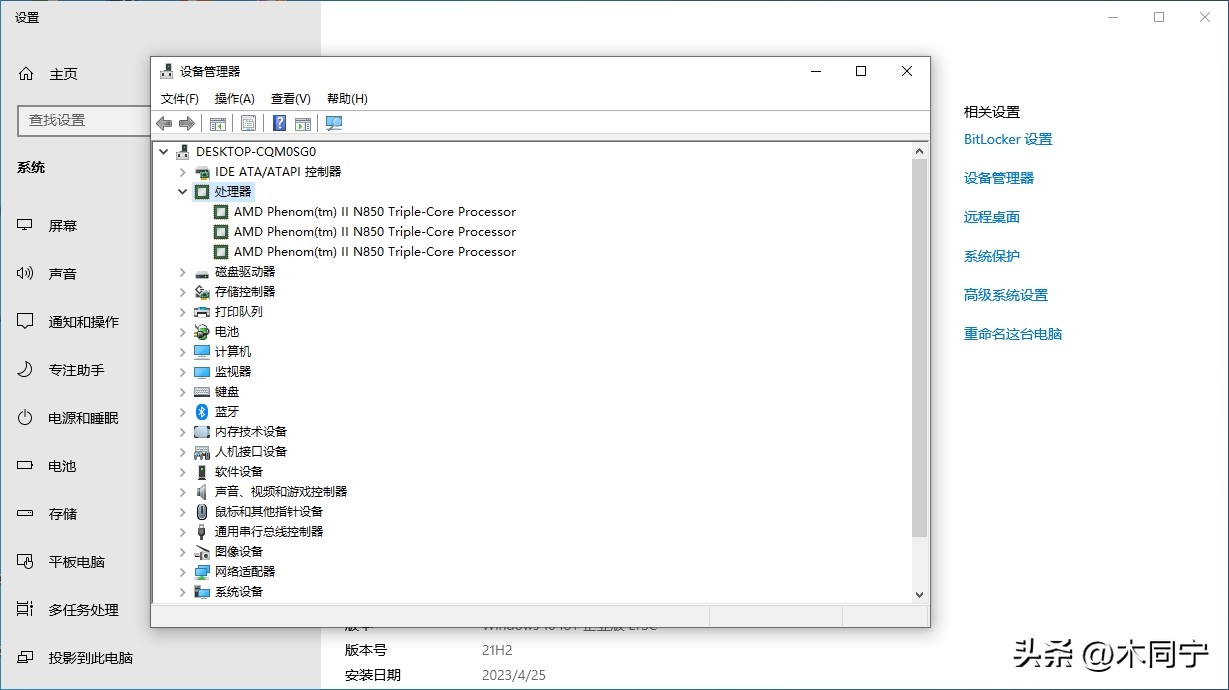This screenshot has width=1229, height=690.
Task: Click the 电池 sidebar icon in Settings
Action: point(25,466)
